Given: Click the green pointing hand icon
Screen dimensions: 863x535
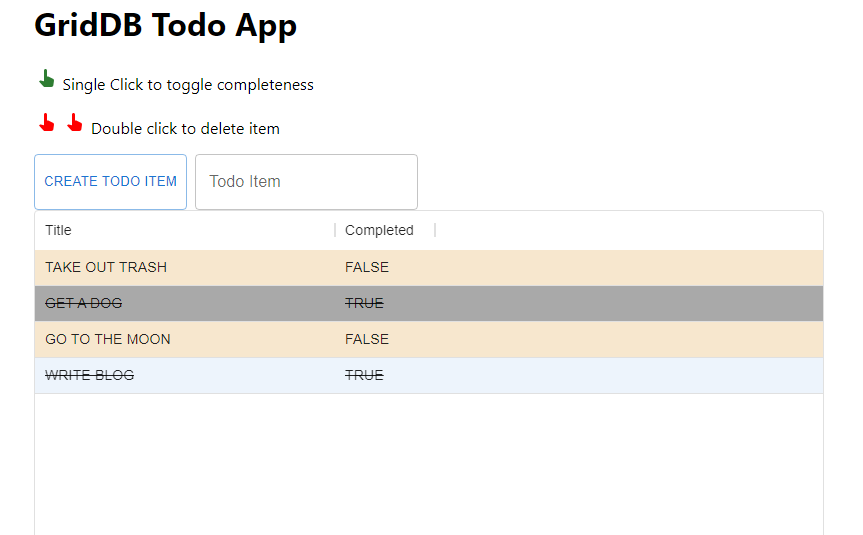Looking at the screenshot, I should tap(46, 80).
